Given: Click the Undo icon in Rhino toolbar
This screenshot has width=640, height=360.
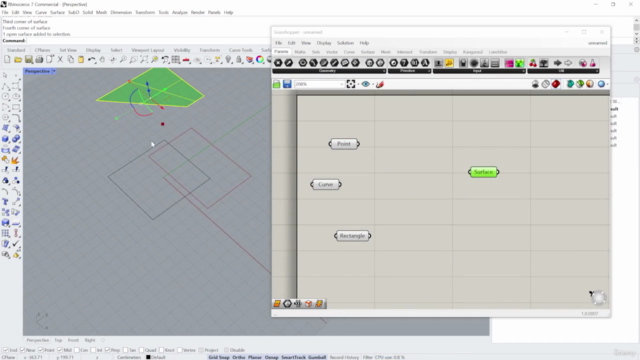Looking at the screenshot, I should 91,60.
